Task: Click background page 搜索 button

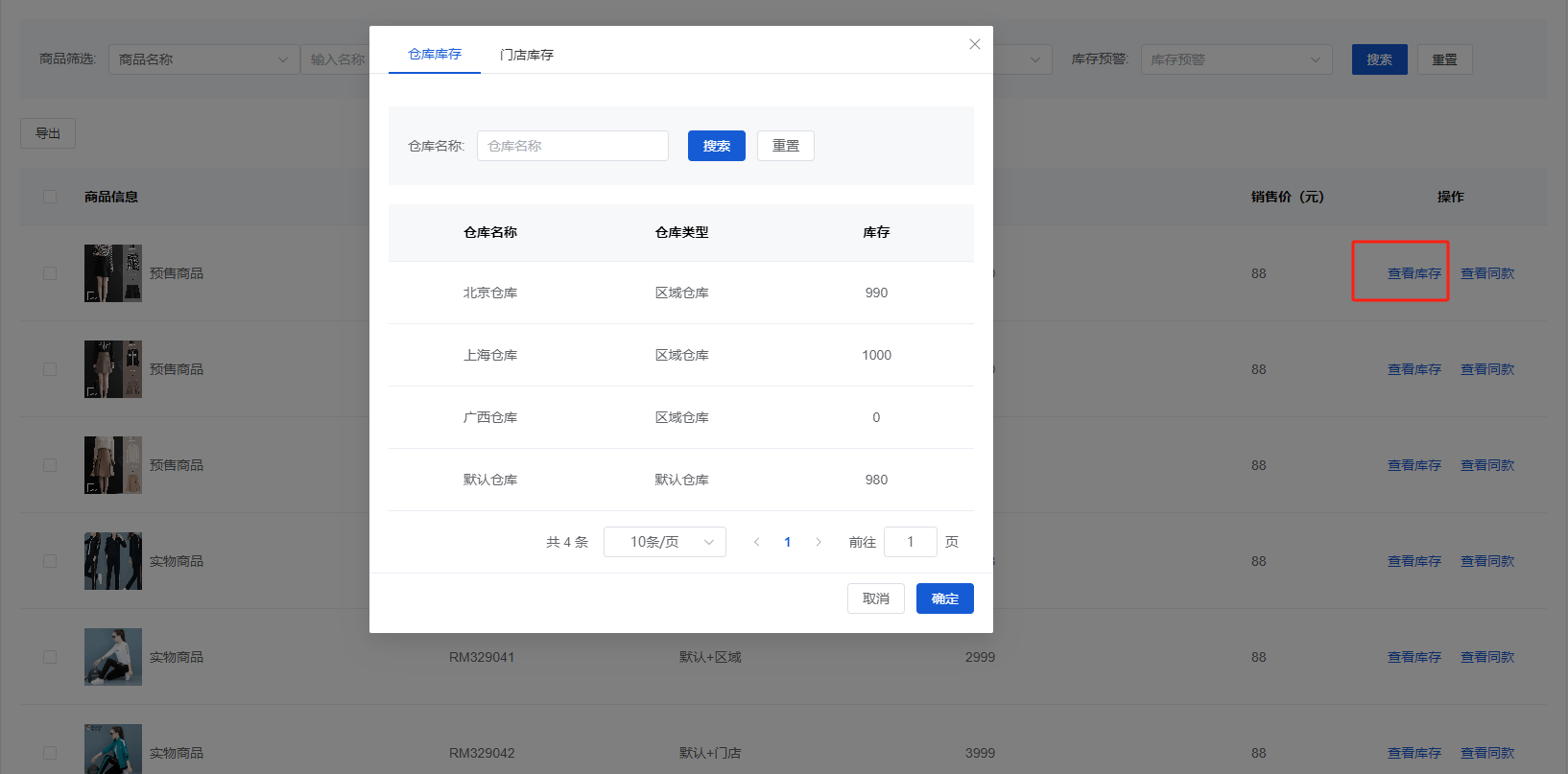Action: 1380,59
